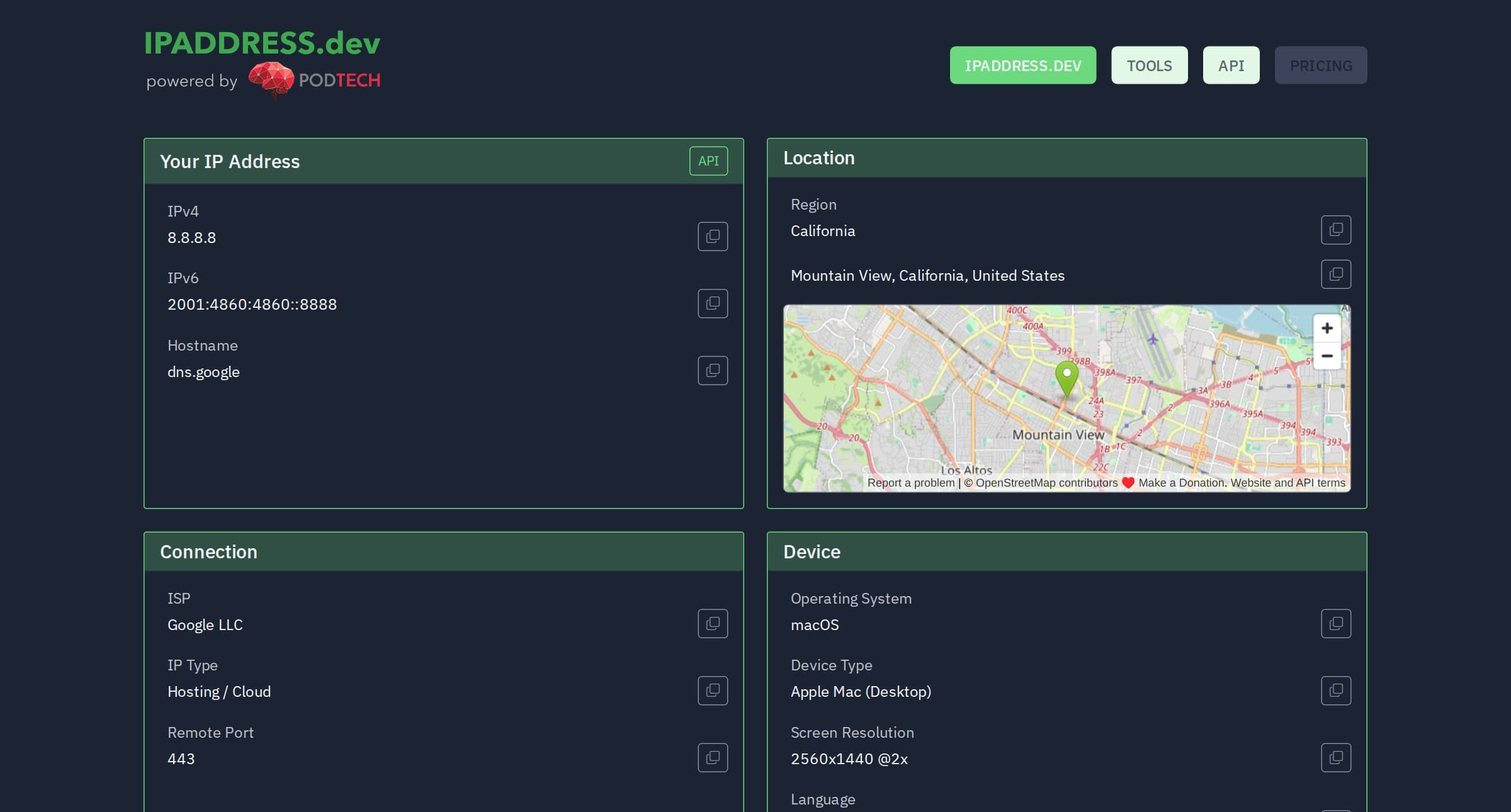Image resolution: width=1511 pixels, height=812 pixels.
Task: Open the TOOLS menu item
Action: point(1150,65)
